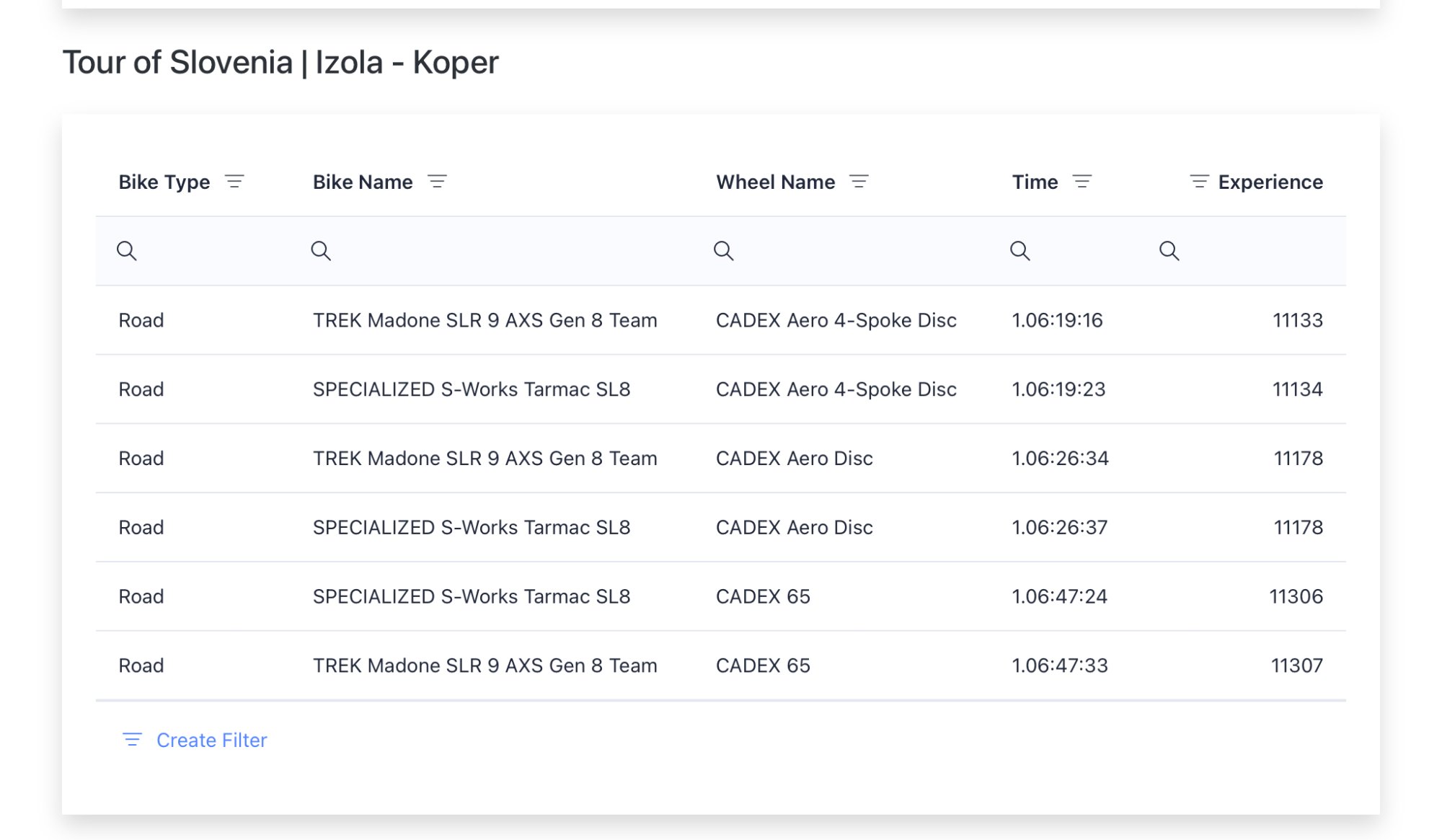Sort by the Bike Type column header
1442x840 pixels.
point(164,182)
